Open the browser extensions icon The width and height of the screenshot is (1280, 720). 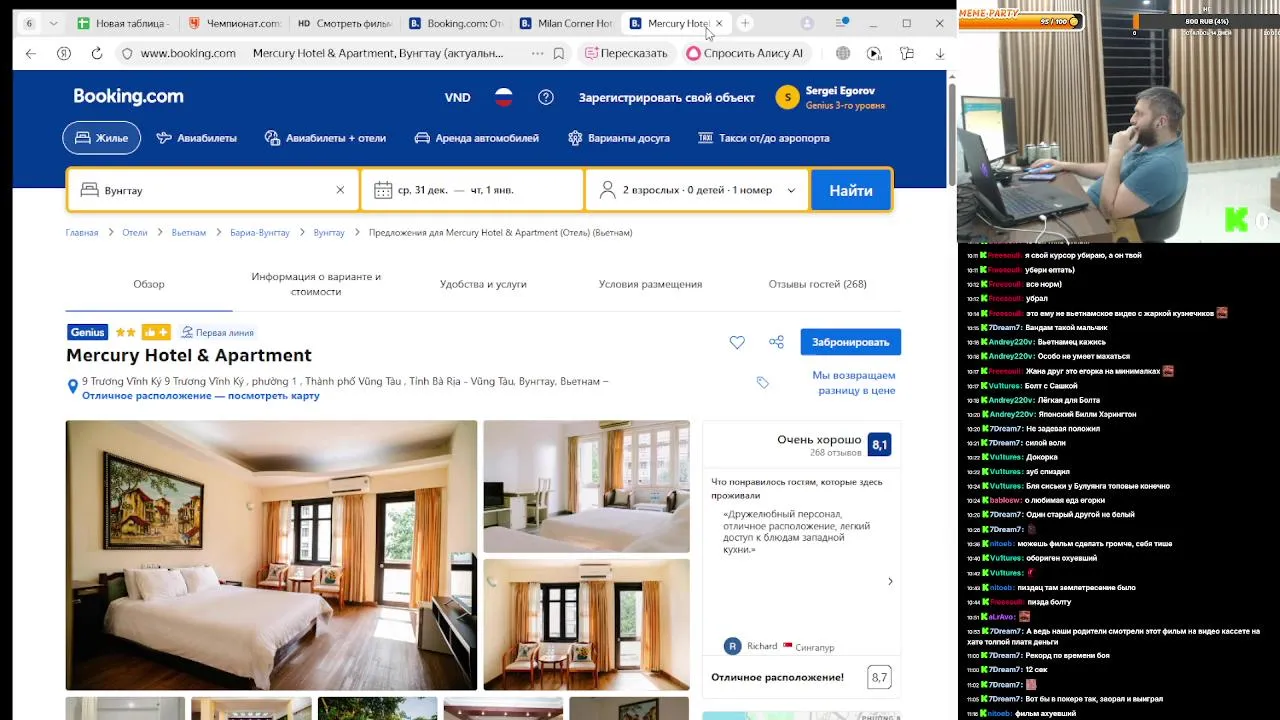coord(907,53)
